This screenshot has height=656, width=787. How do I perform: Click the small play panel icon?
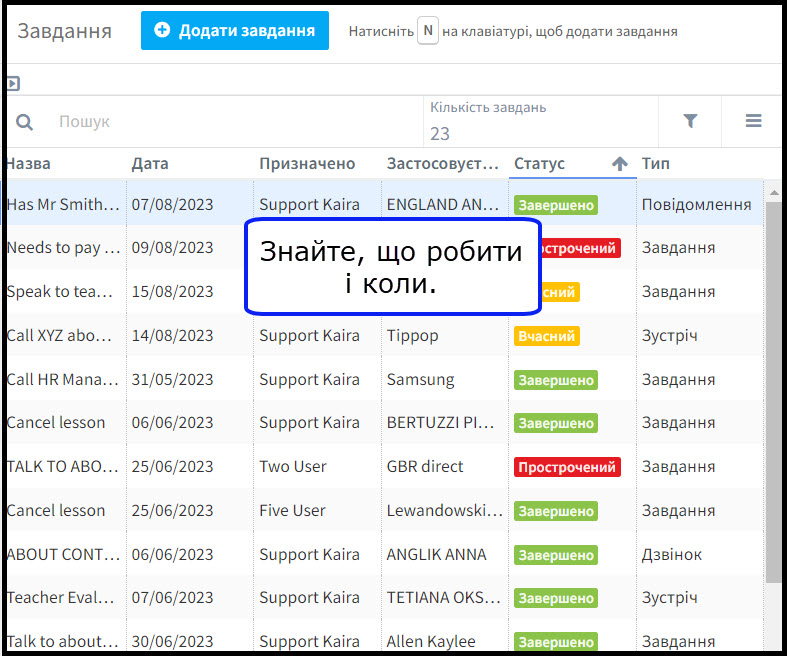13,83
